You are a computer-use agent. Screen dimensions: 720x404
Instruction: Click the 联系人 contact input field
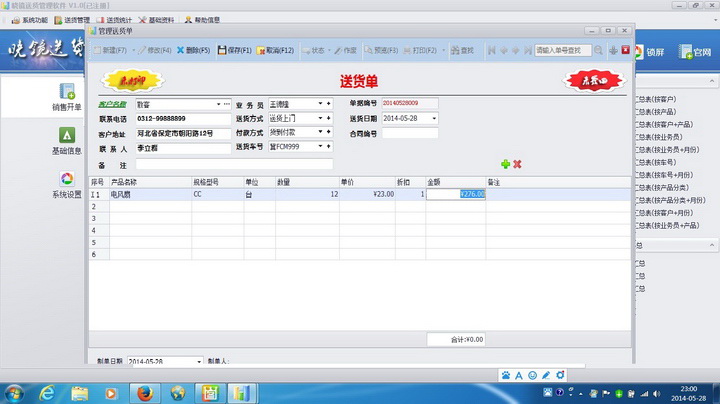point(183,148)
